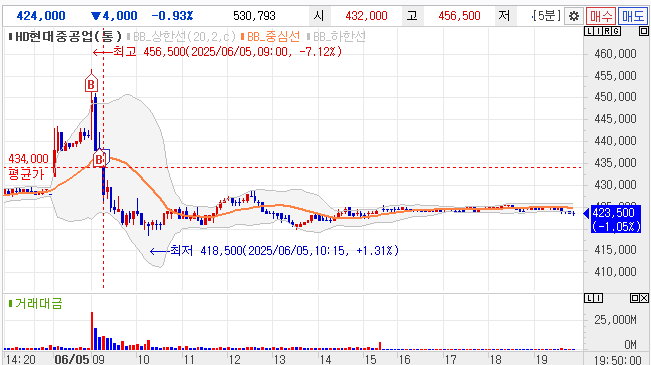Click the 25,000M volume axis label

(615, 320)
